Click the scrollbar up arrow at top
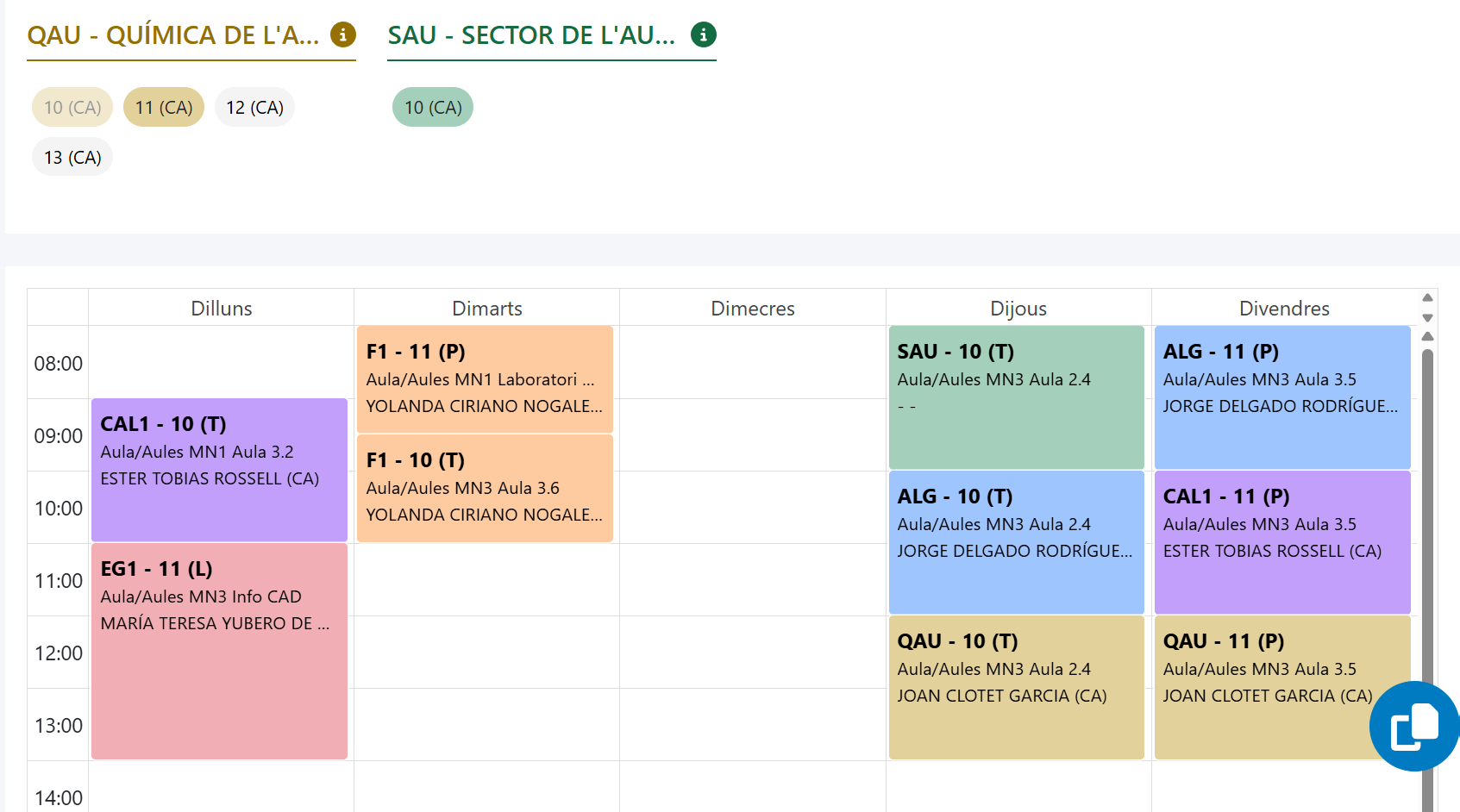The height and width of the screenshot is (812, 1460). coord(1427,297)
